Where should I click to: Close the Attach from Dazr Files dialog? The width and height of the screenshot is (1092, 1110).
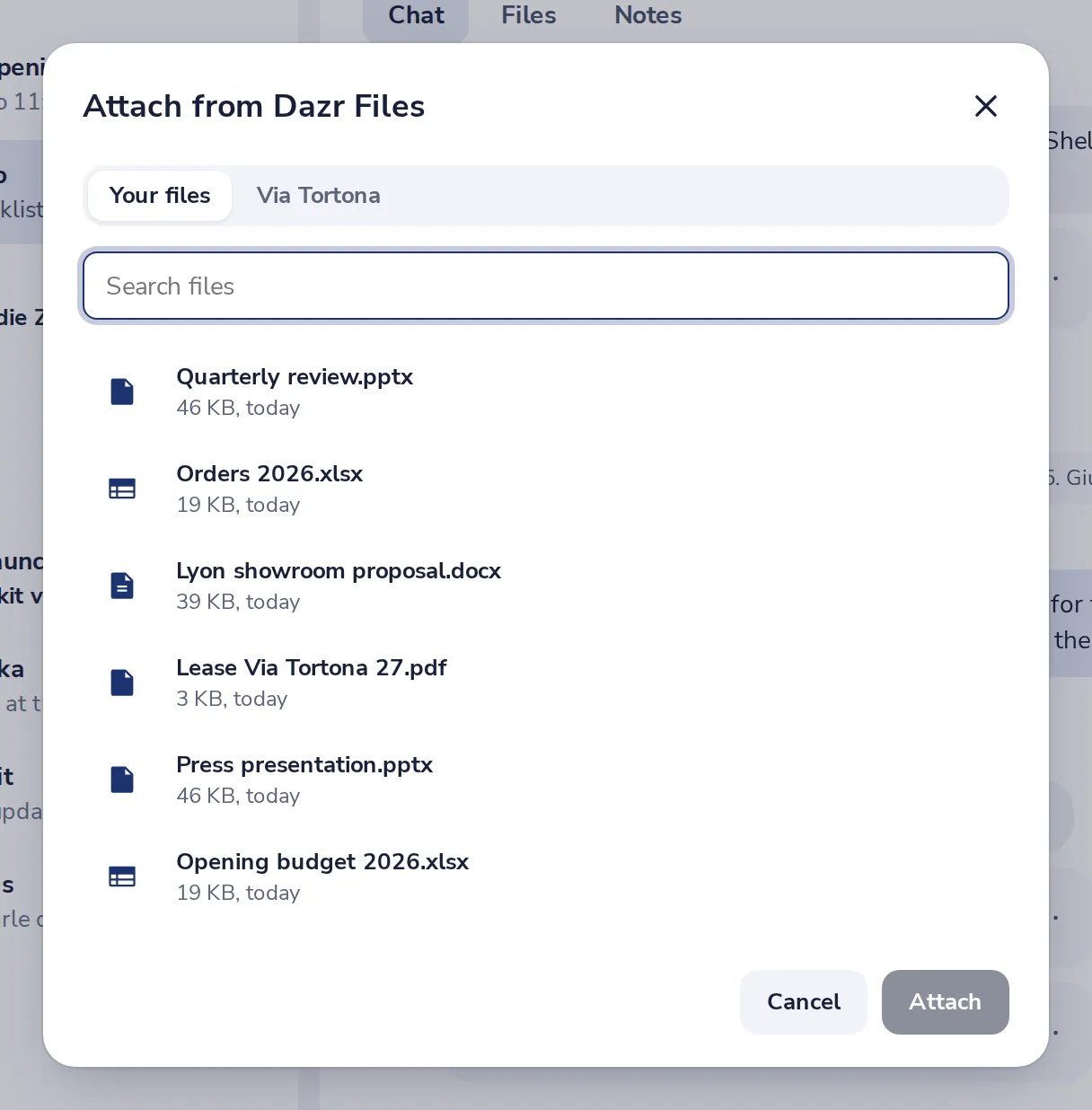click(x=986, y=106)
